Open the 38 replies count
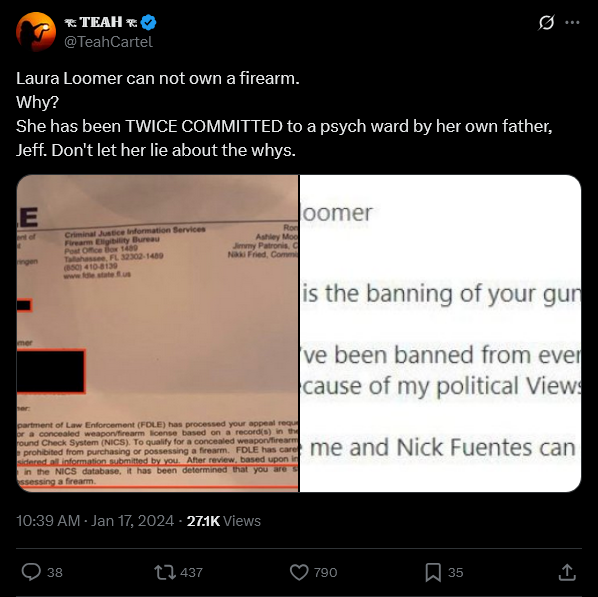The height and width of the screenshot is (597, 598). (55, 572)
